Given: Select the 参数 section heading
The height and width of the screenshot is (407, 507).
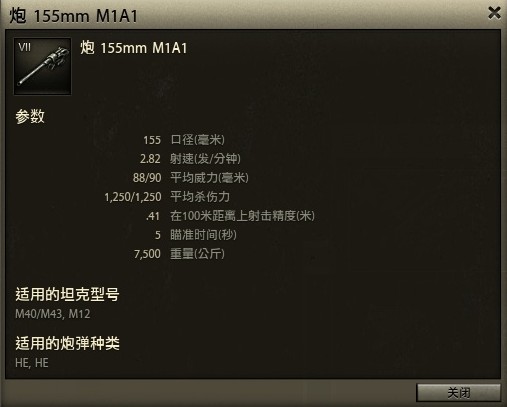Looking at the screenshot, I should tap(30, 117).
